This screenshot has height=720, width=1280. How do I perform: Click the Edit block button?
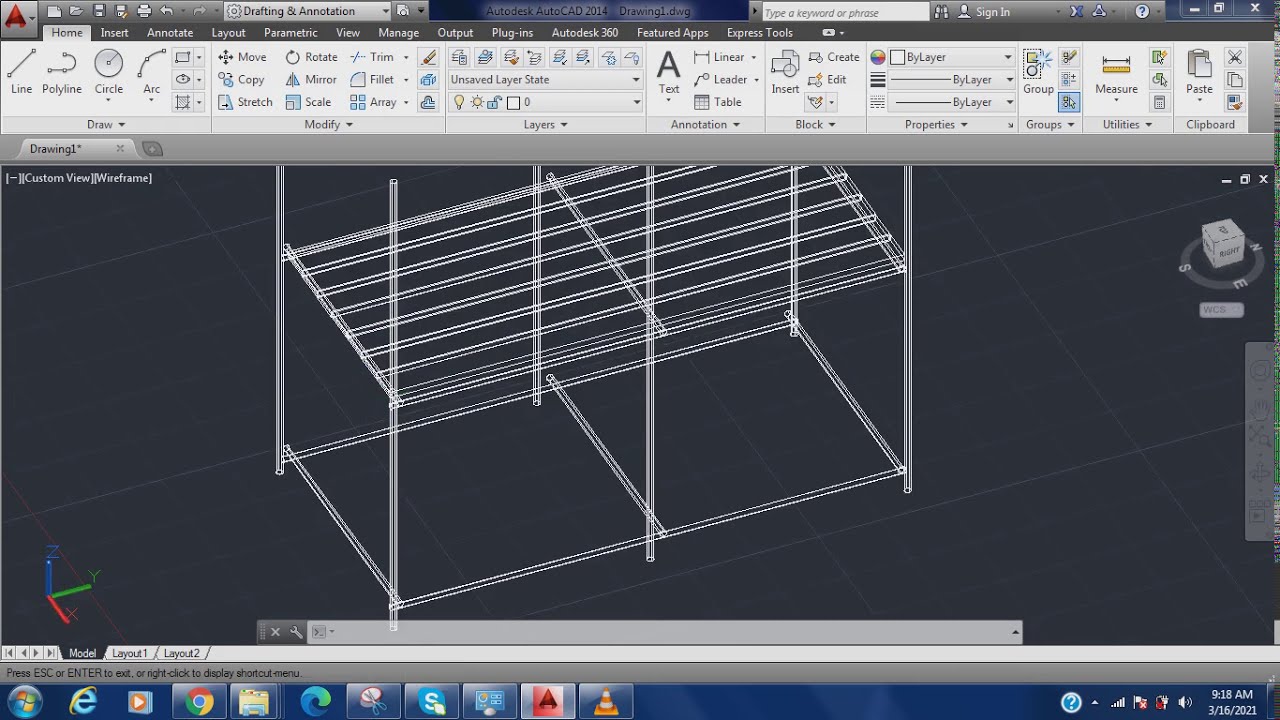[x=828, y=79]
